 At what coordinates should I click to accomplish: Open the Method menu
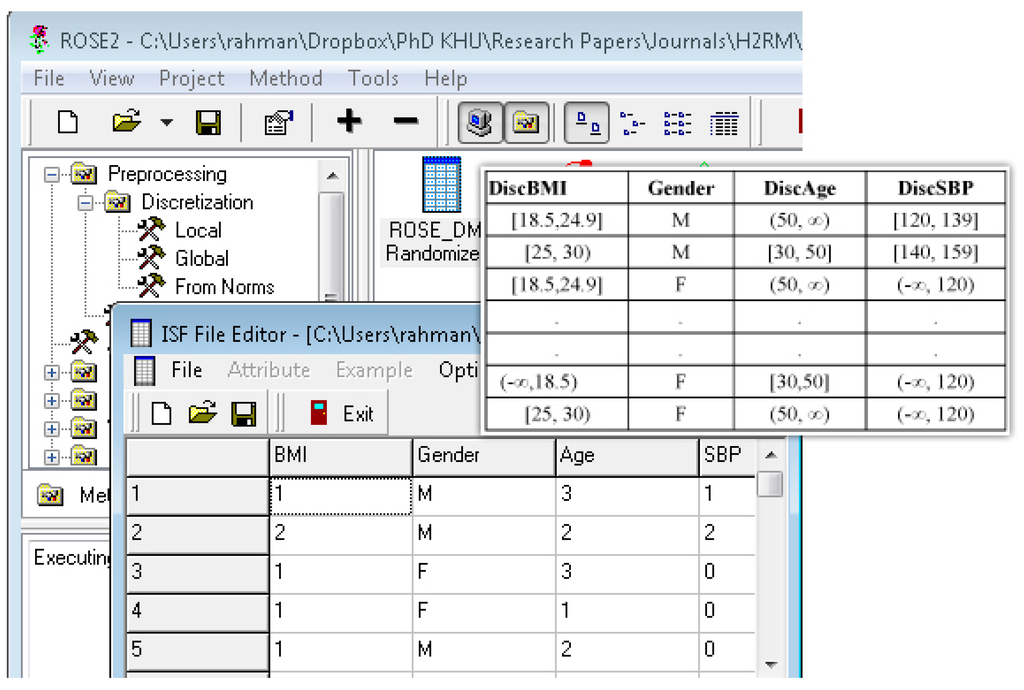[285, 78]
